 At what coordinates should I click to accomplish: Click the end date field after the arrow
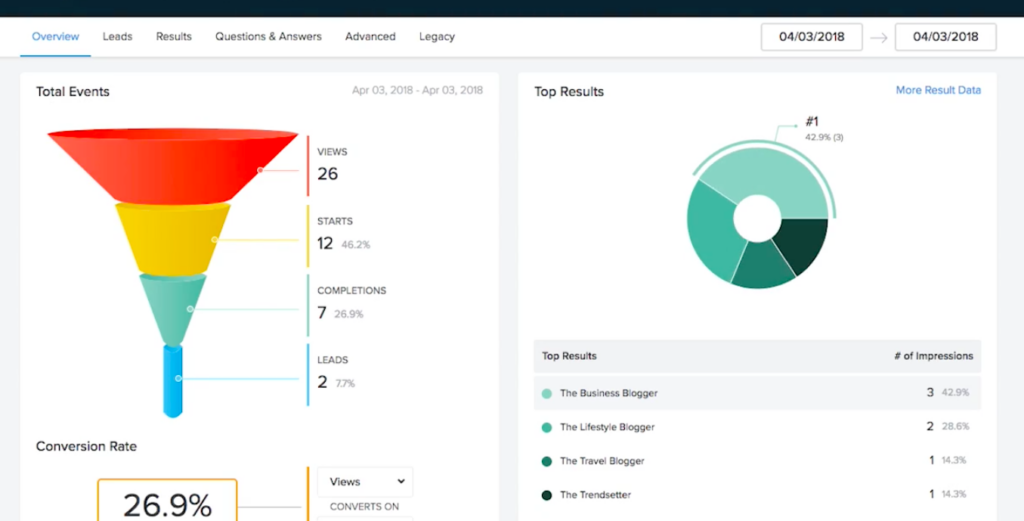pyautogui.click(x=946, y=37)
